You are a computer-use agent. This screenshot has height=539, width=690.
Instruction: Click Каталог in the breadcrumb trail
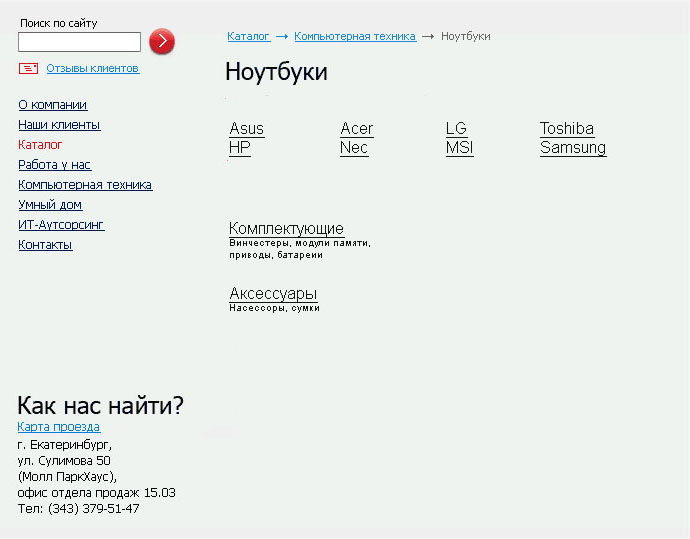click(x=248, y=36)
